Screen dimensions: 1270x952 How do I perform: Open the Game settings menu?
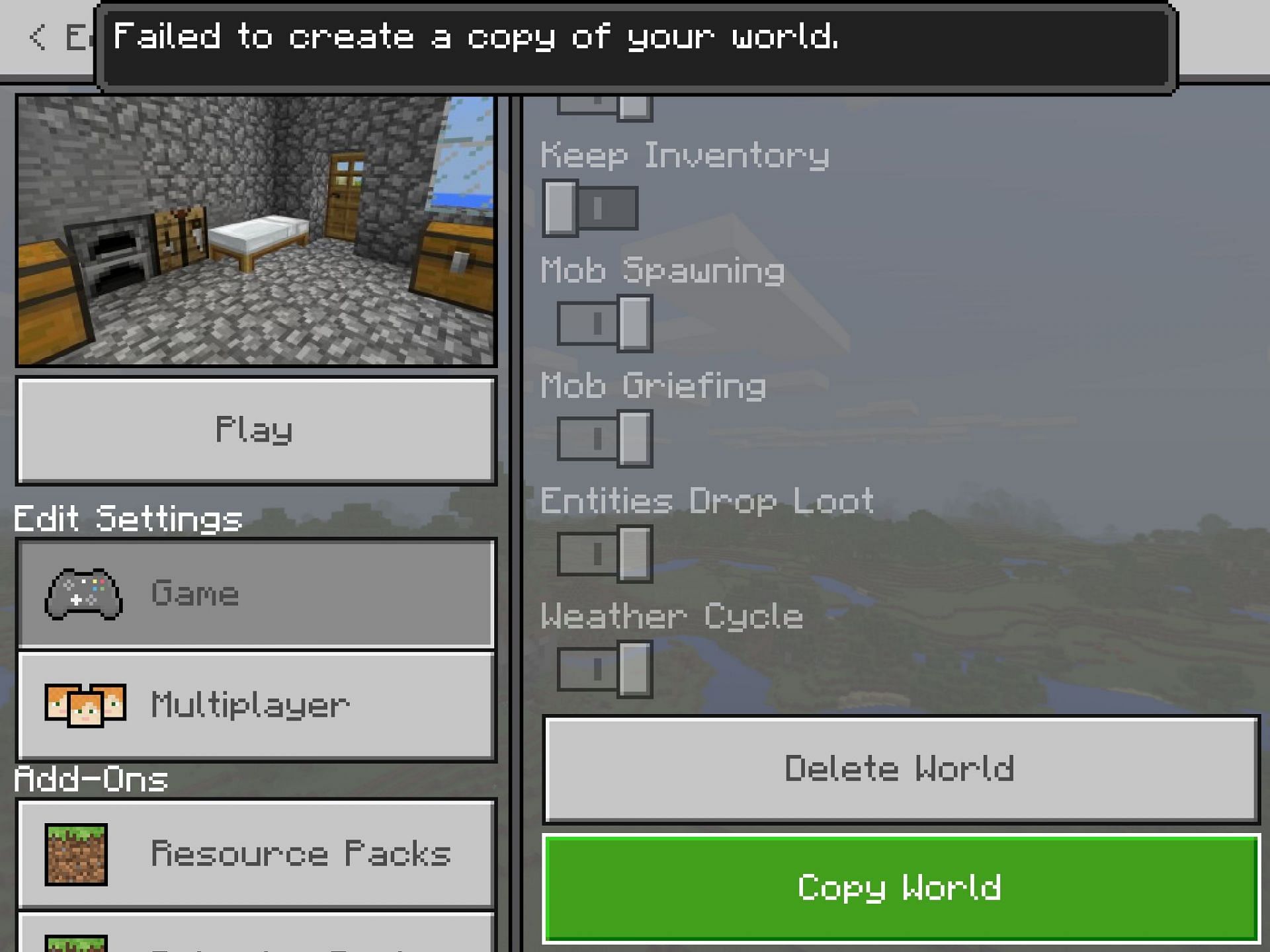(256, 594)
